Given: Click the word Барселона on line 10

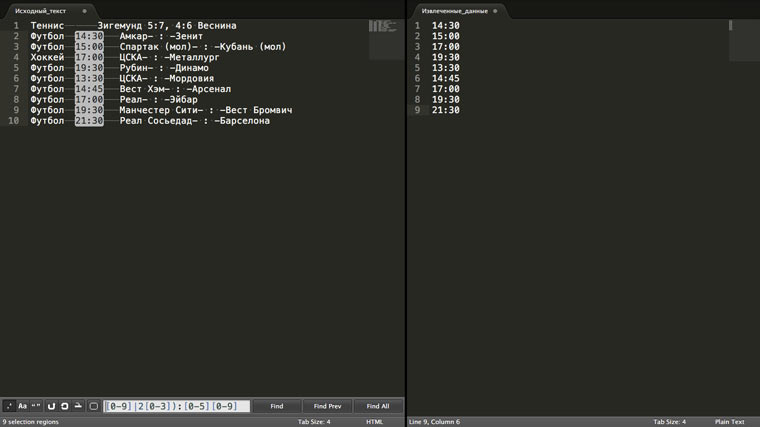Looking at the screenshot, I should pyautogui.click(x=245, y=121).
